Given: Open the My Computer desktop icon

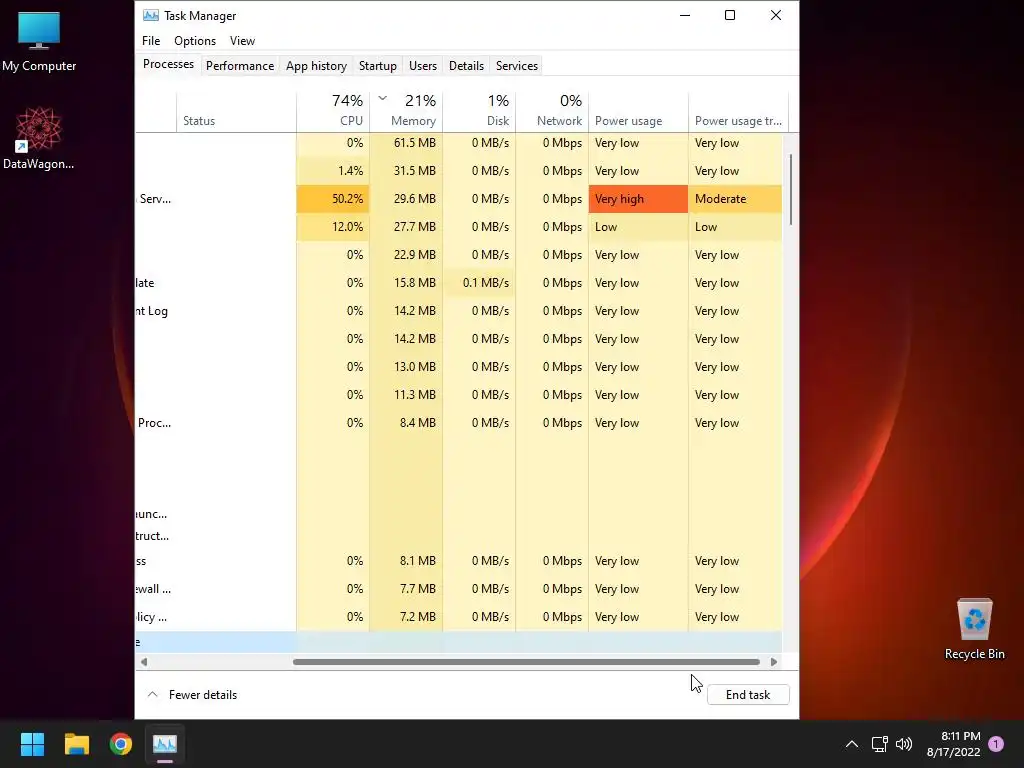Looking at the screenshot, I should (39, 42).
